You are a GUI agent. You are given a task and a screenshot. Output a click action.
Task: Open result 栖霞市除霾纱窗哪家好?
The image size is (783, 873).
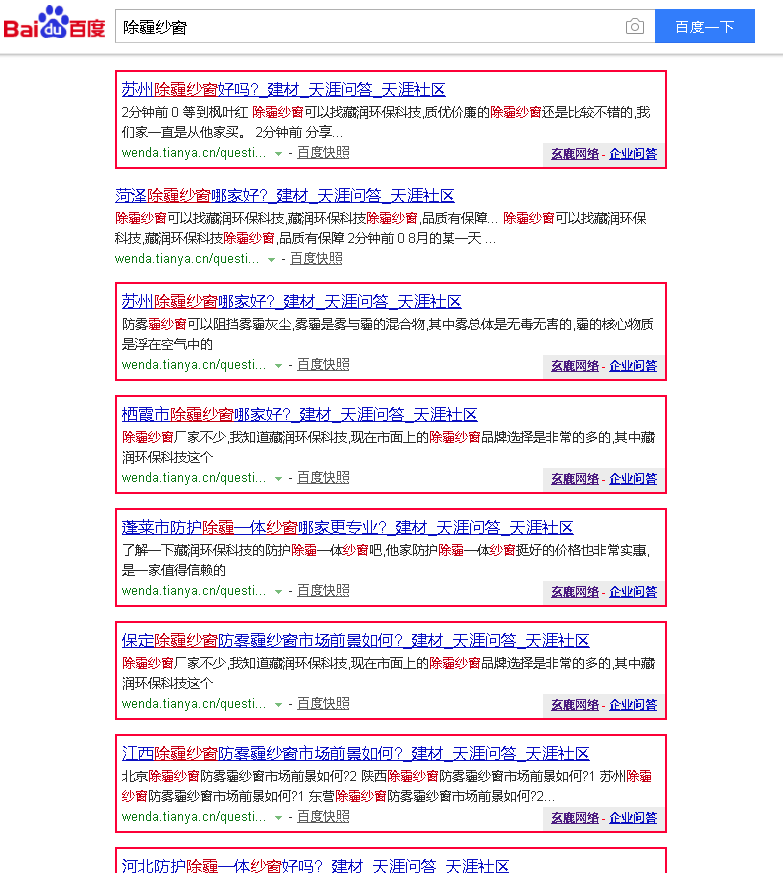pos(300,414)
